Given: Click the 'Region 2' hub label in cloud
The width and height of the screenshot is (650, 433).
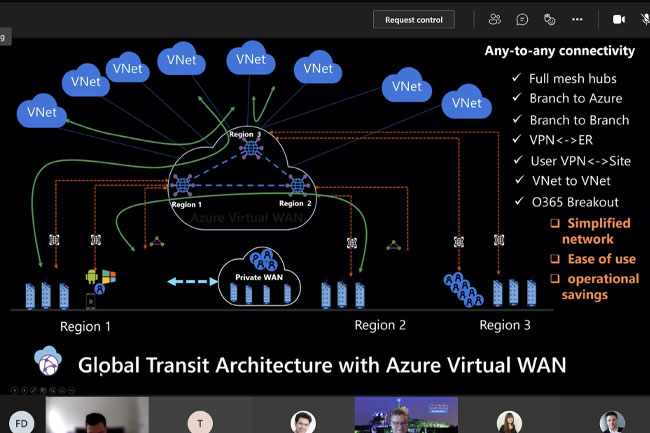Looking at the screenshot, I should (x=295, y=203).
